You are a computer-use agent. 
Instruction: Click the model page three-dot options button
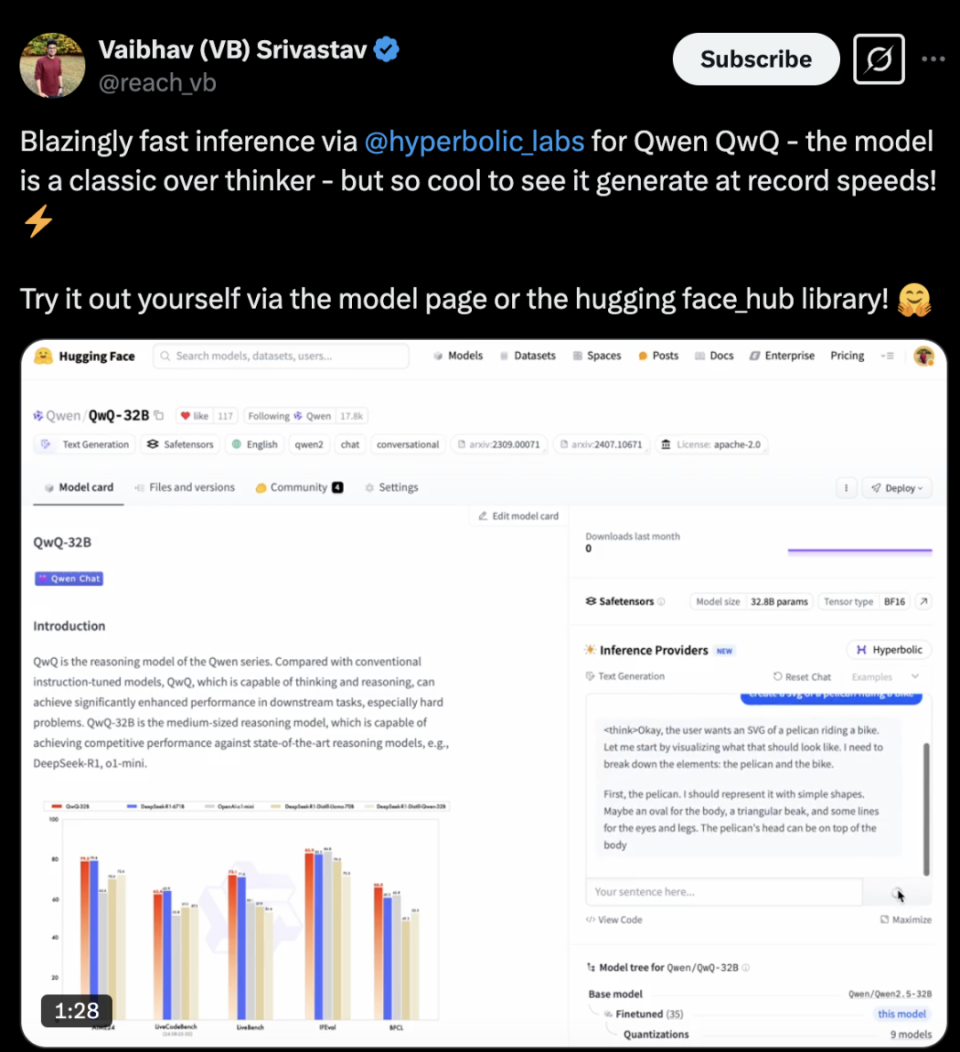pyautogui.click(x=846, y=488)
